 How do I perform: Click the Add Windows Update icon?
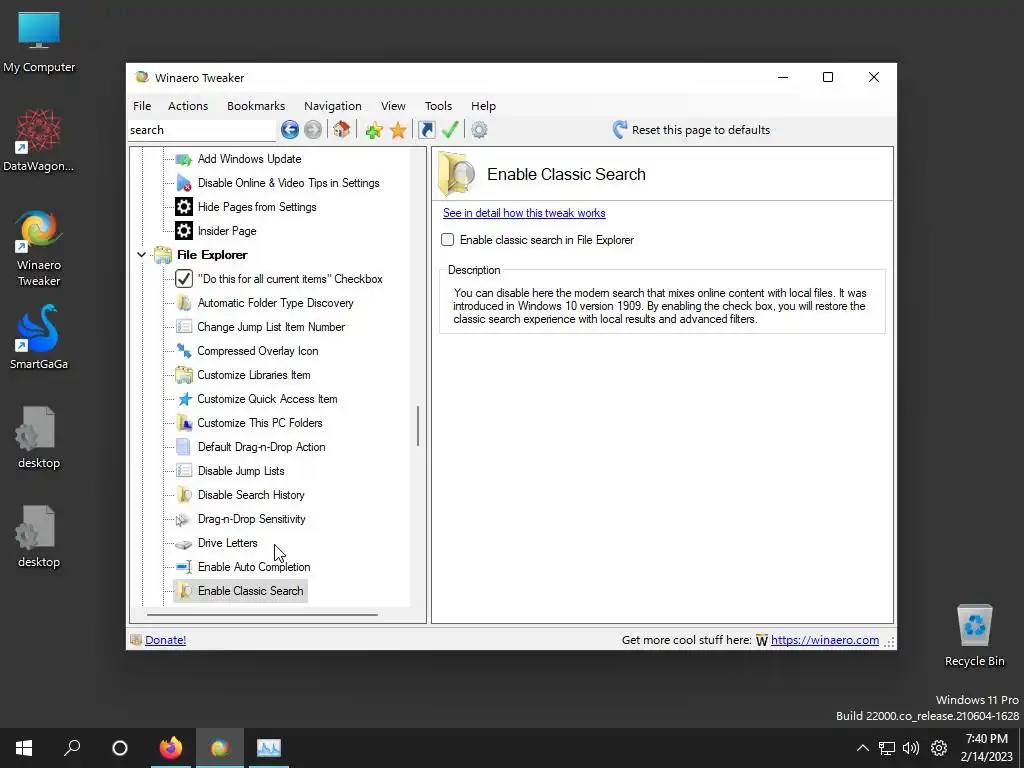pos(184,159)
